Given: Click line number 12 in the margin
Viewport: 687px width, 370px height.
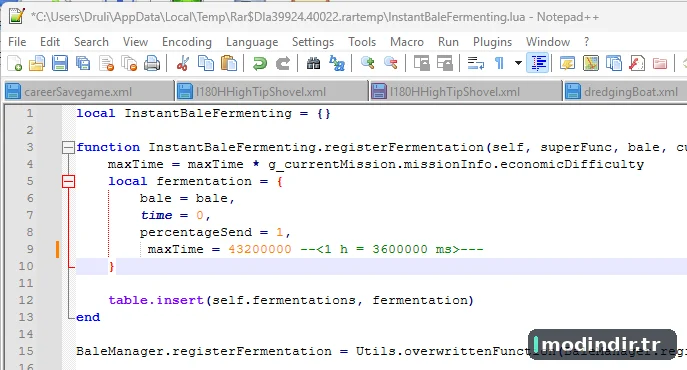Looking at the screenshot, I should 26,300.
